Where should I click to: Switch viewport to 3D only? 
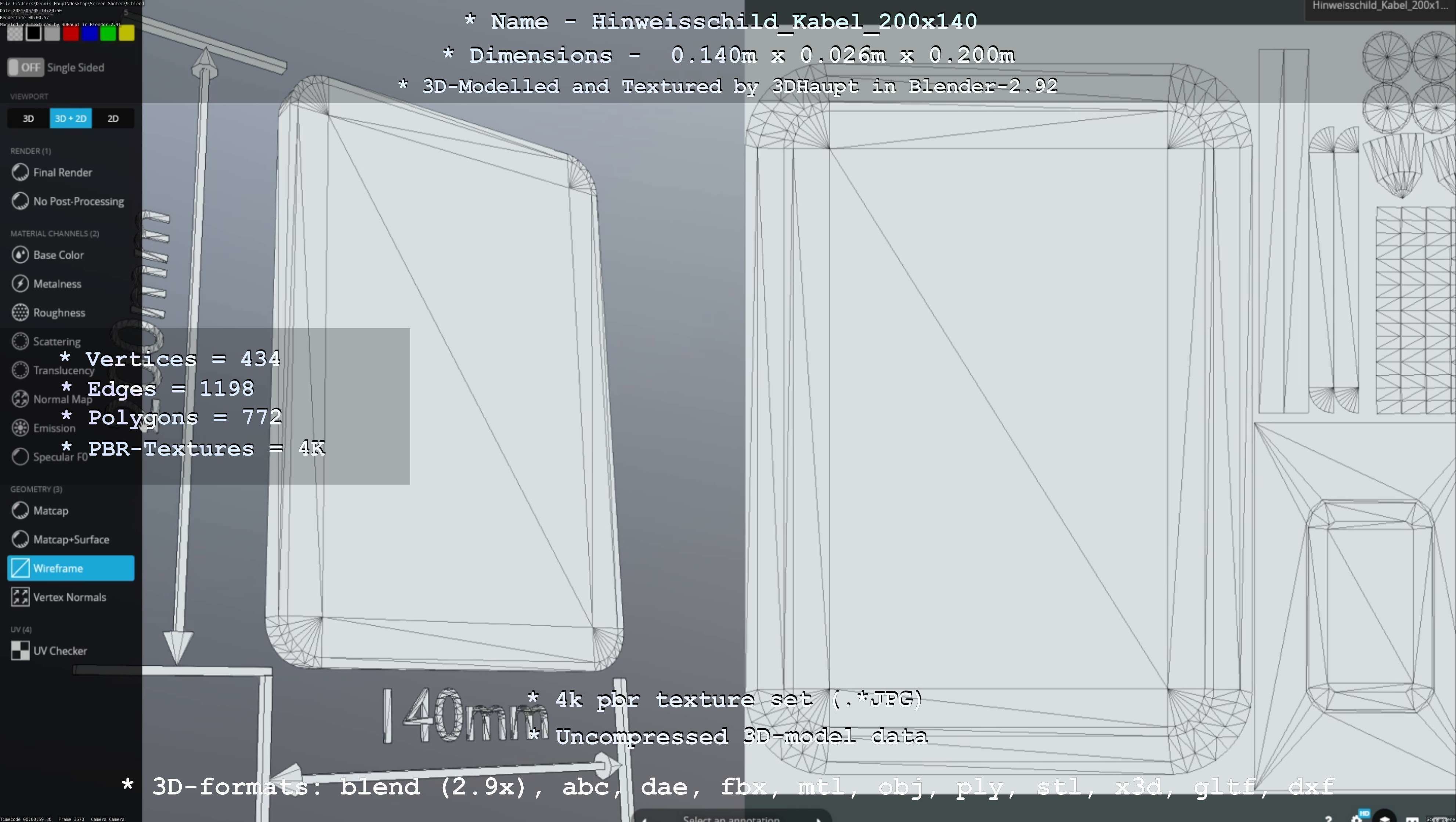pos(28,119)
